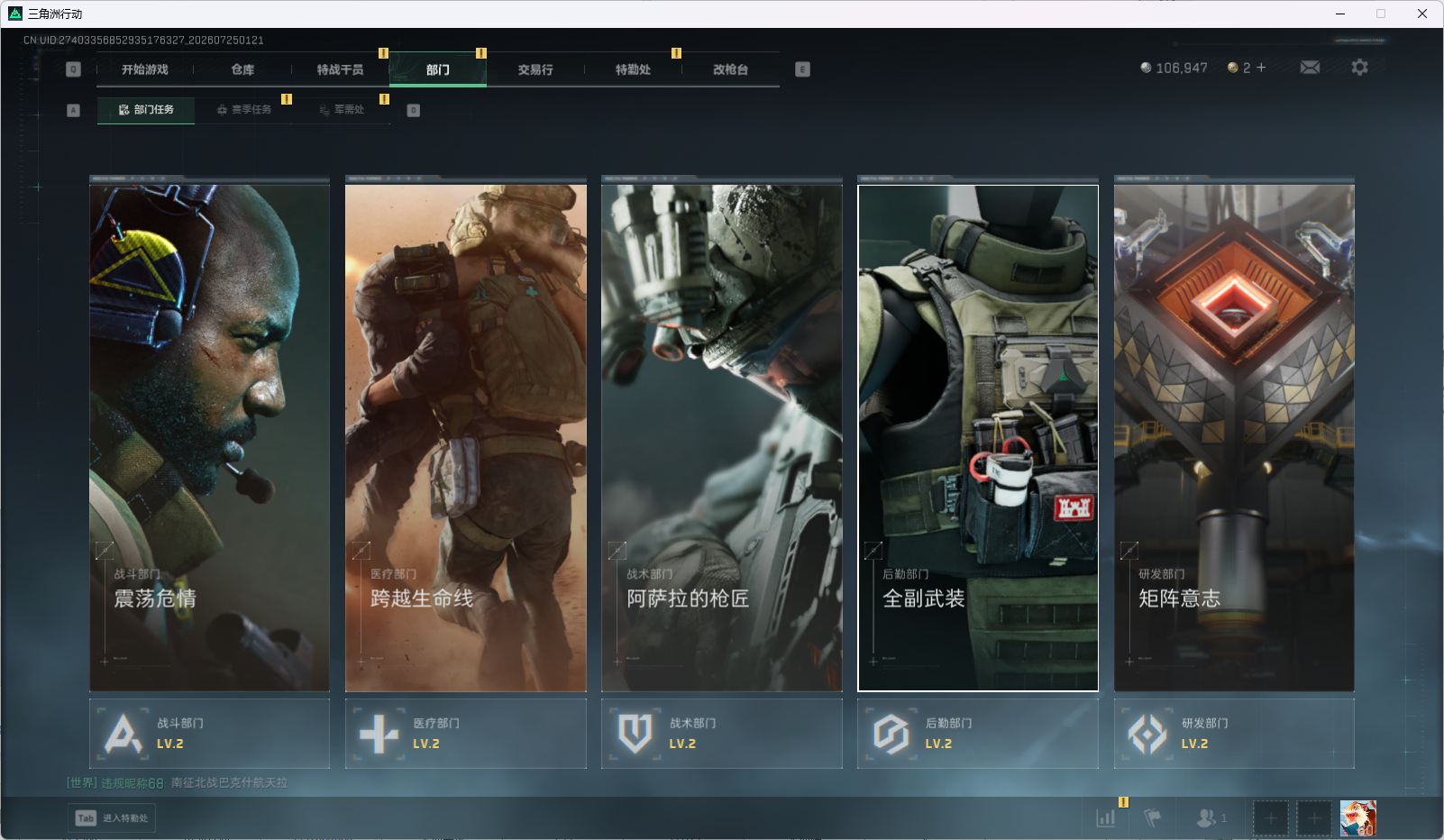Open the 全副武装 logistics department card
Screen dimensions: 1444x840
[978, 438]
